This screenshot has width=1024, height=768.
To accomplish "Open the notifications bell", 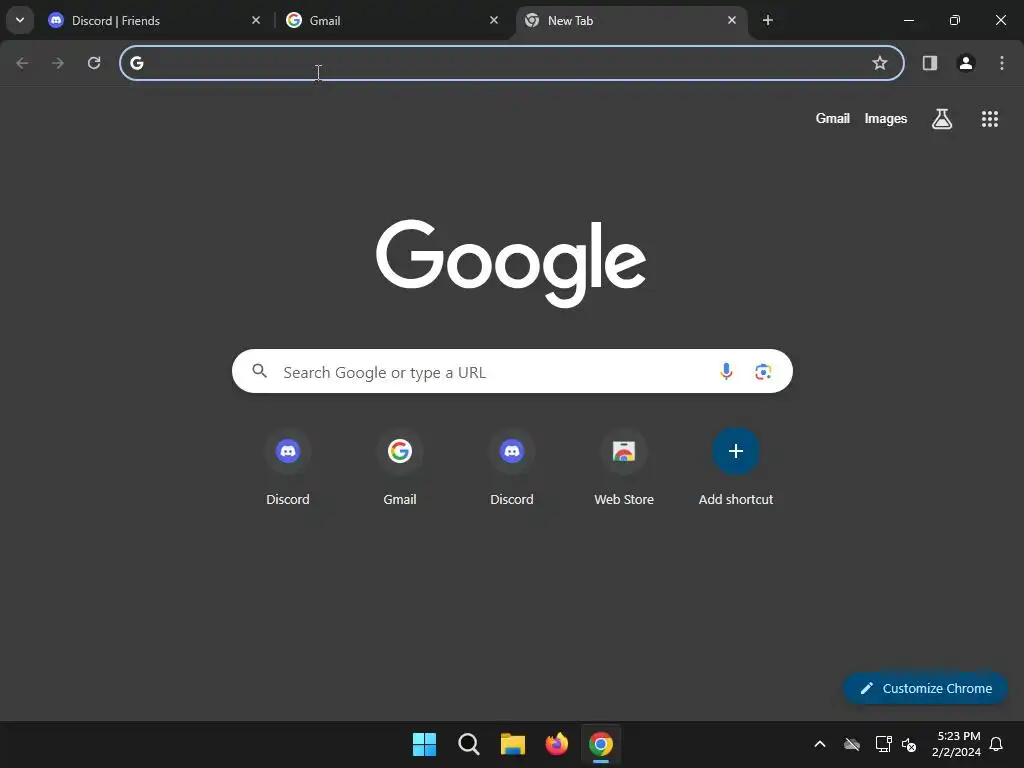I will pyautogui.click(x=997, y=744).
